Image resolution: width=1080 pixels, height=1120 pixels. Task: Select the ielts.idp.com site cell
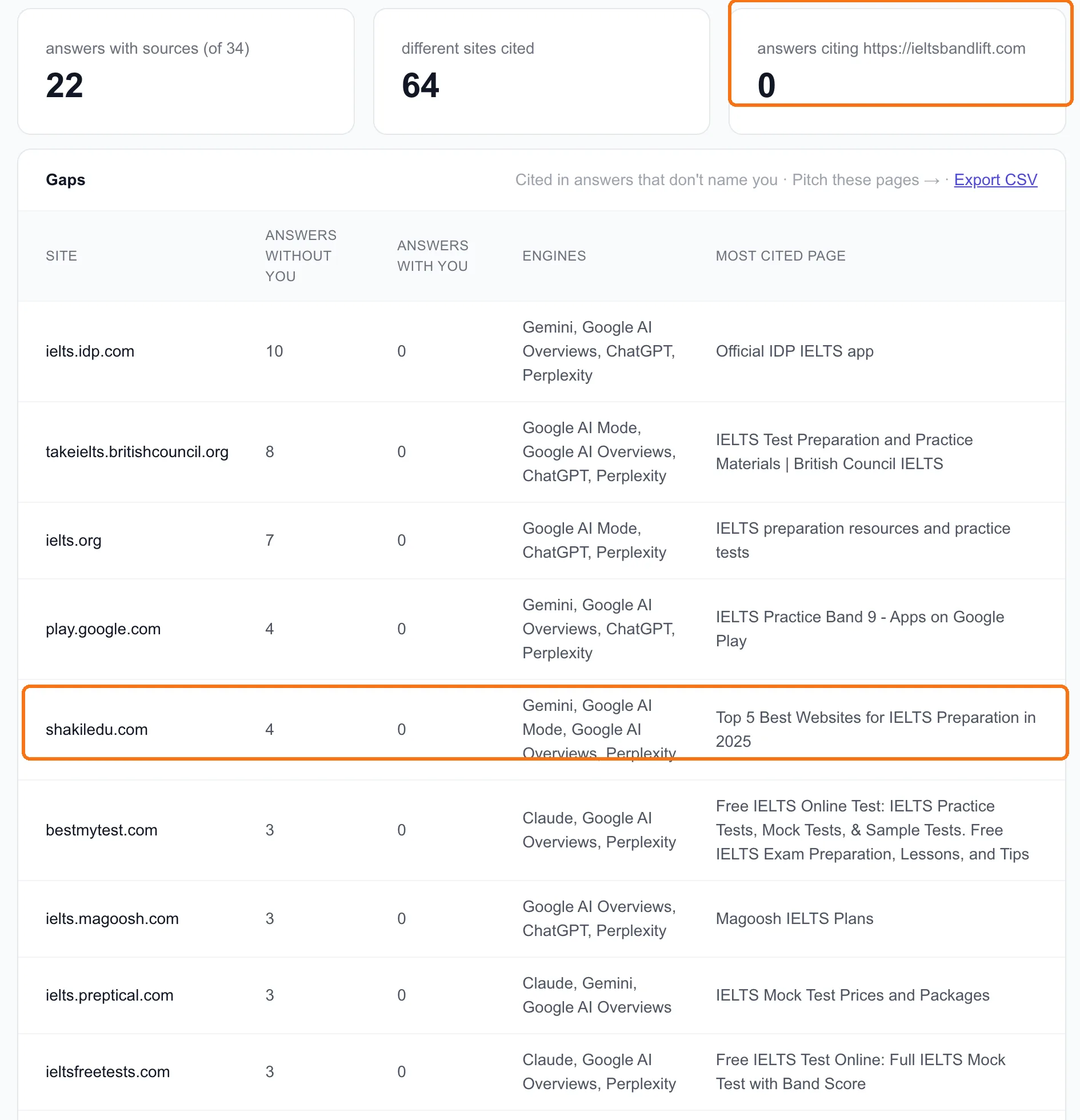(90, 351)
